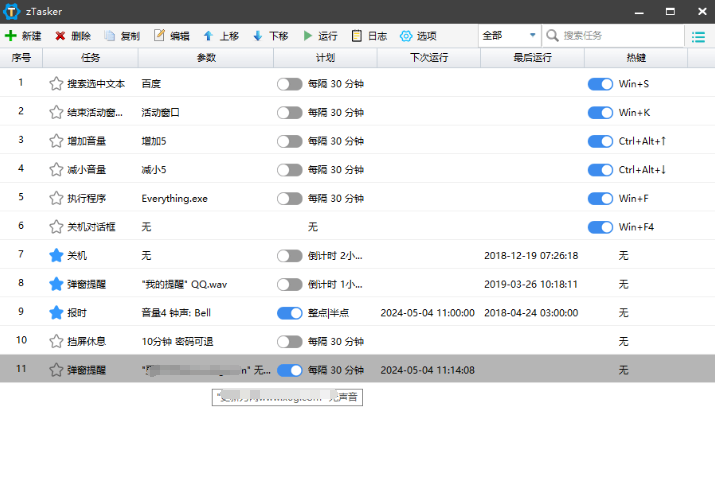The height and width of the screenshot is (486, 715).
Task: Click the red X 删除 icon
Action: coord(61,35)
